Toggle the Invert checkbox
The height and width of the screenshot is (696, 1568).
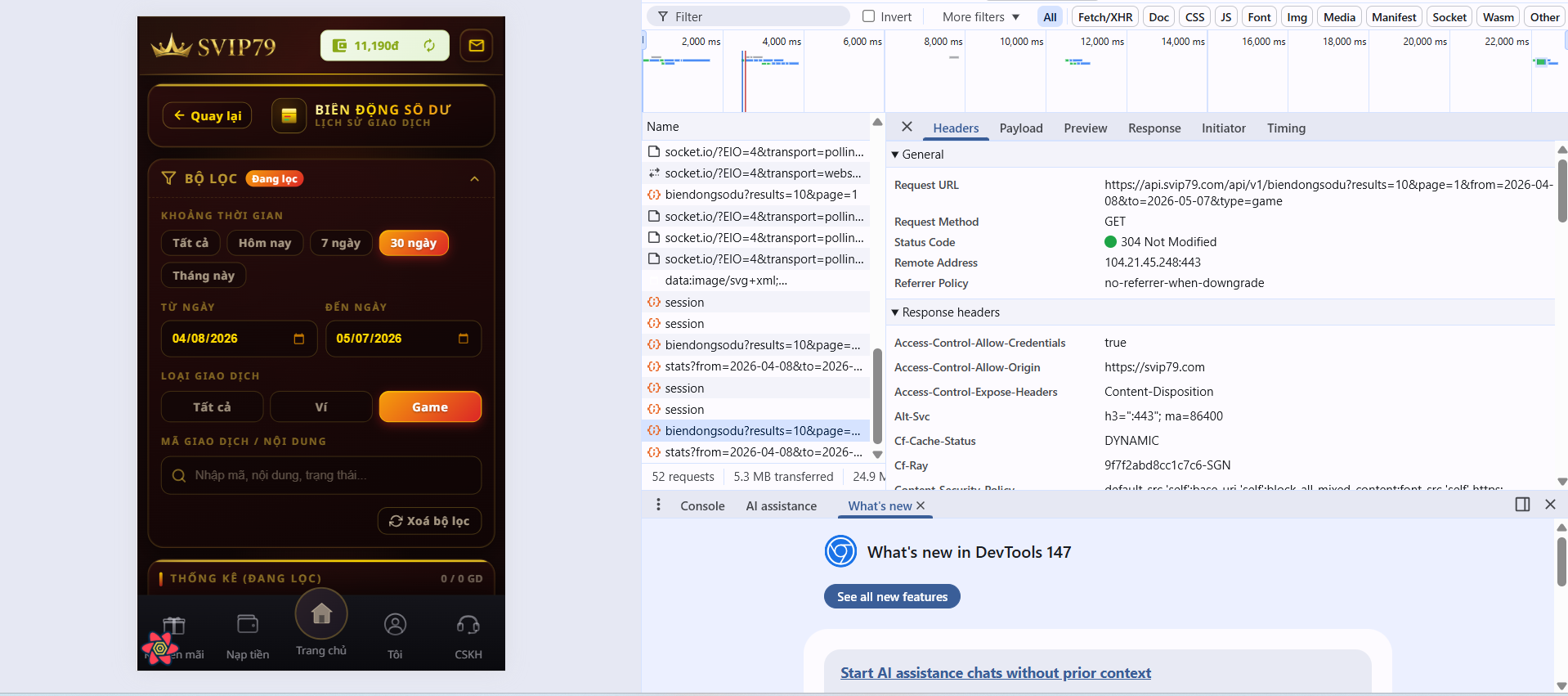pos(869,16)
